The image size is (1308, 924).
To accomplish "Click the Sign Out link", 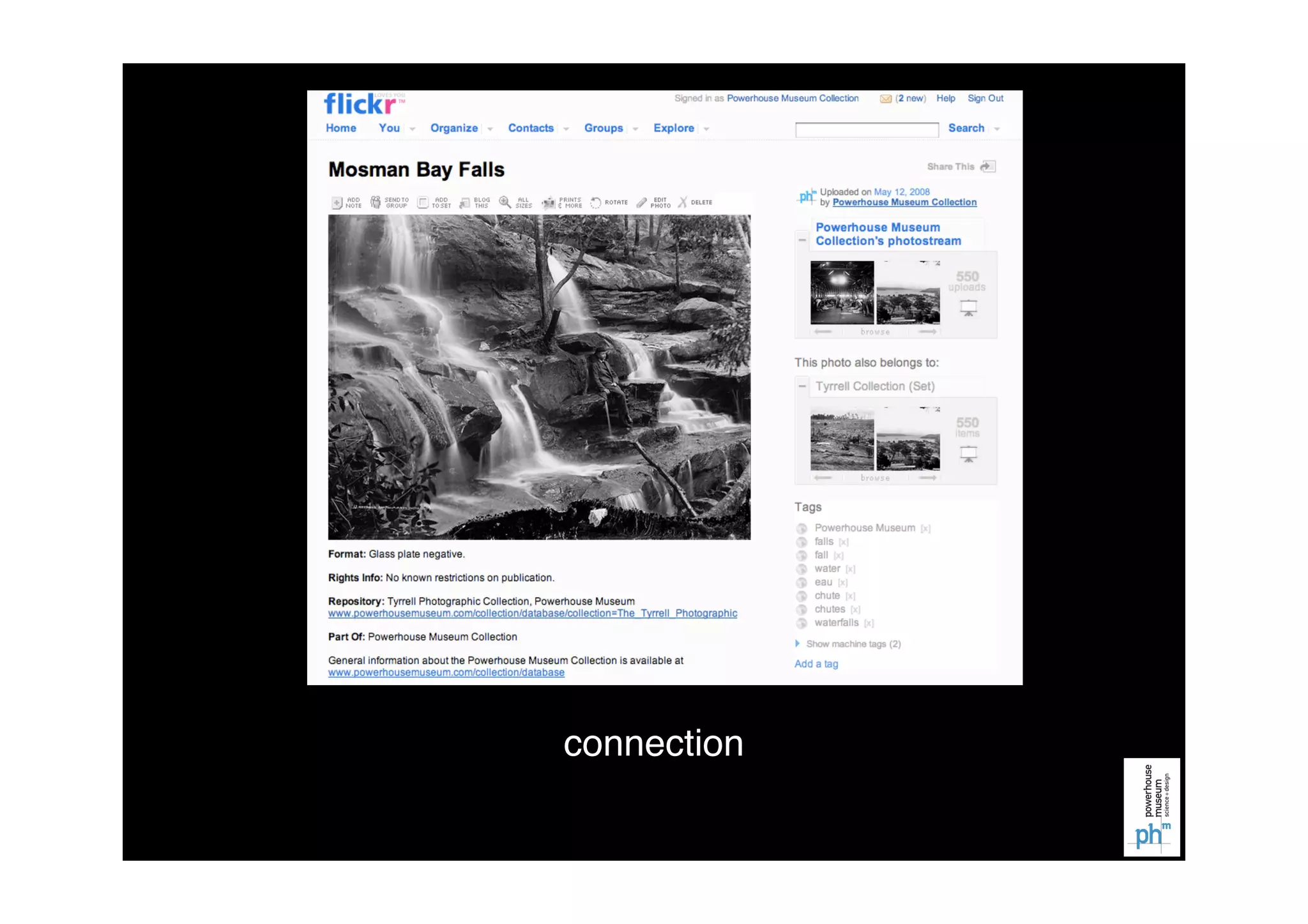I will coord(985,98).
